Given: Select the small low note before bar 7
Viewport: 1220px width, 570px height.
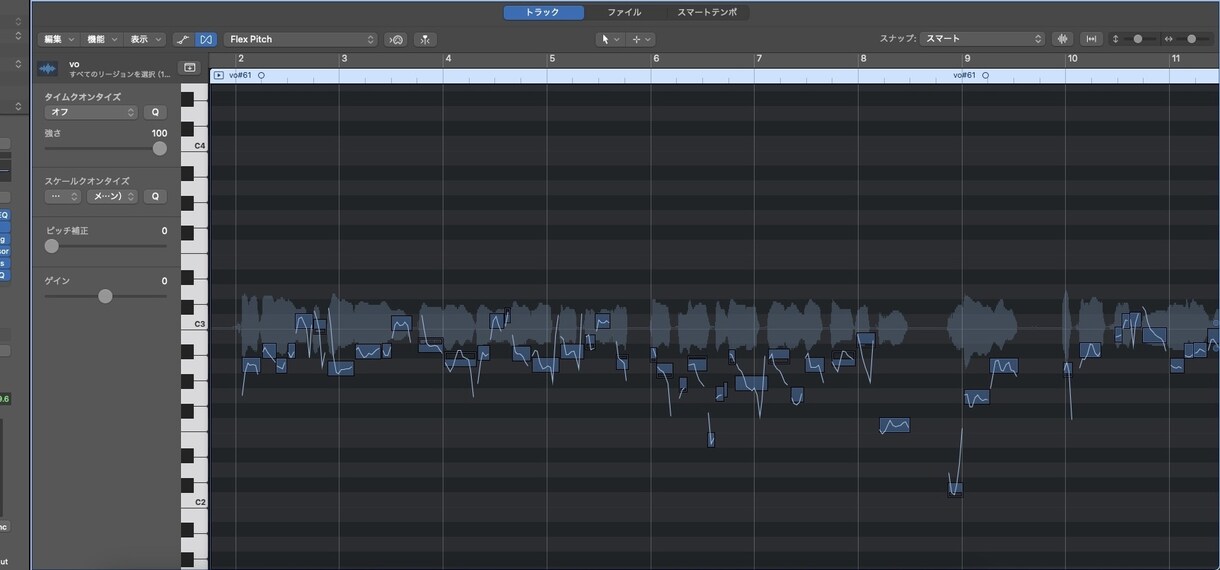Looking at the screenshot, I should 711,439.
